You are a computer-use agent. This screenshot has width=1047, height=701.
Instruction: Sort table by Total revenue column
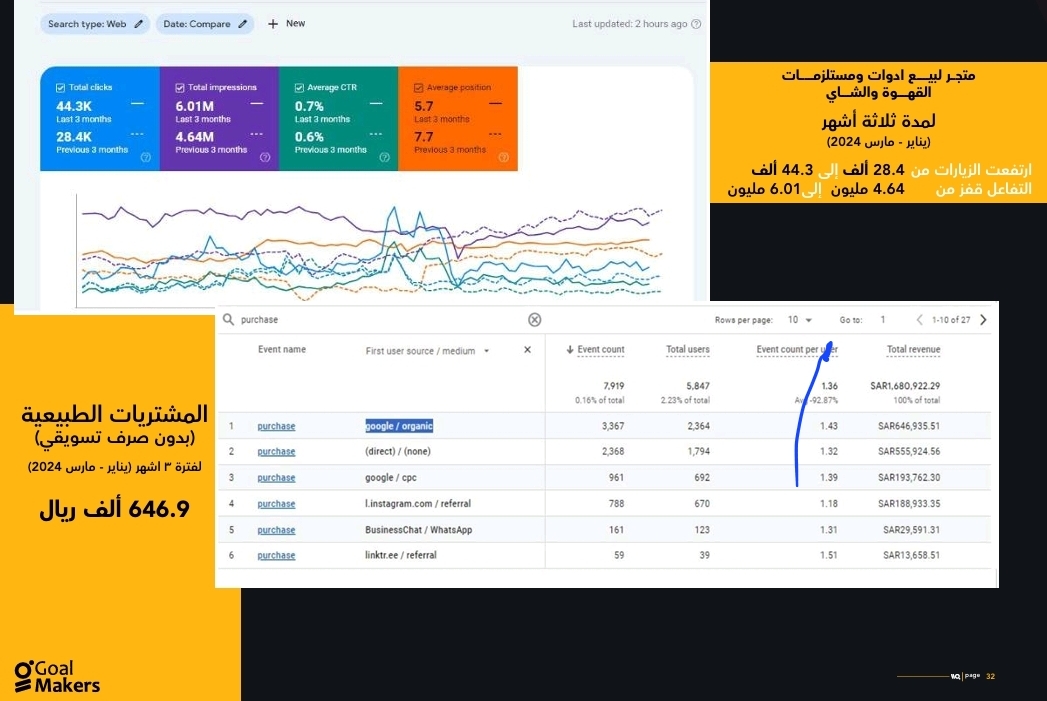click(913, 350)
